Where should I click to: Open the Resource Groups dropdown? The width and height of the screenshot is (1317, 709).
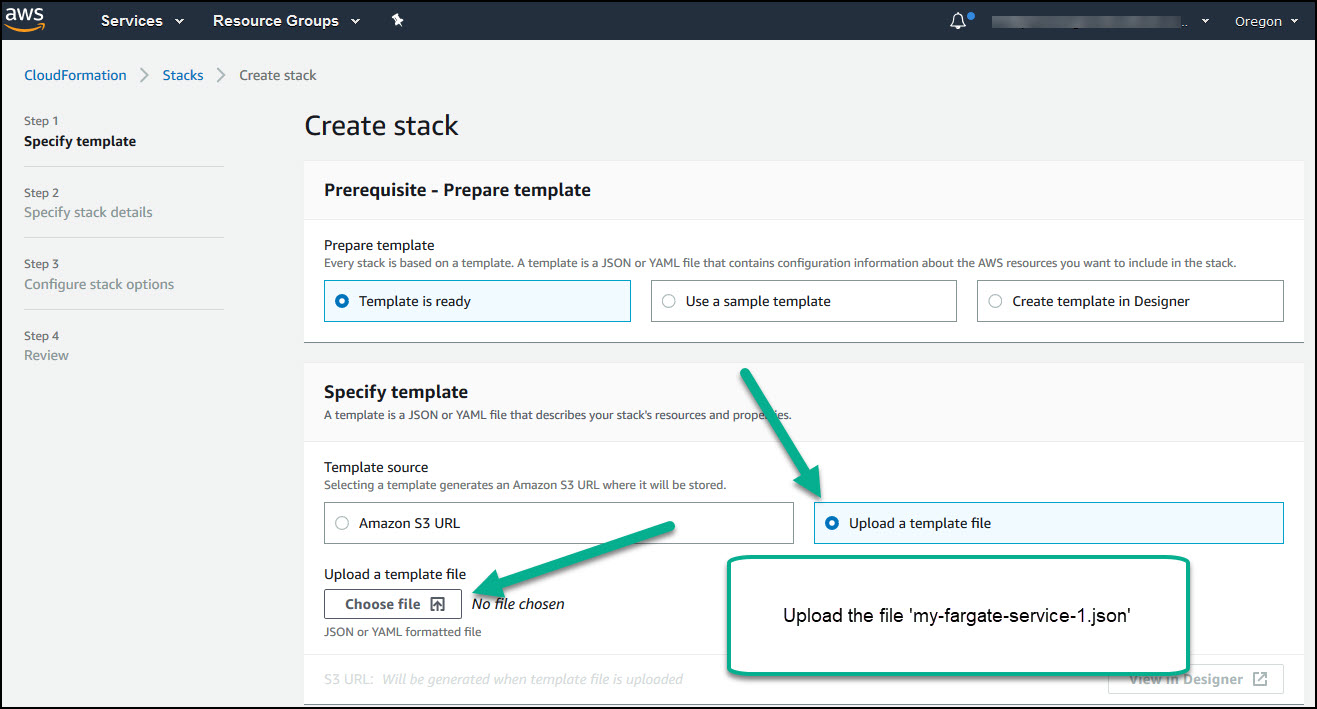tap(286, 21)
